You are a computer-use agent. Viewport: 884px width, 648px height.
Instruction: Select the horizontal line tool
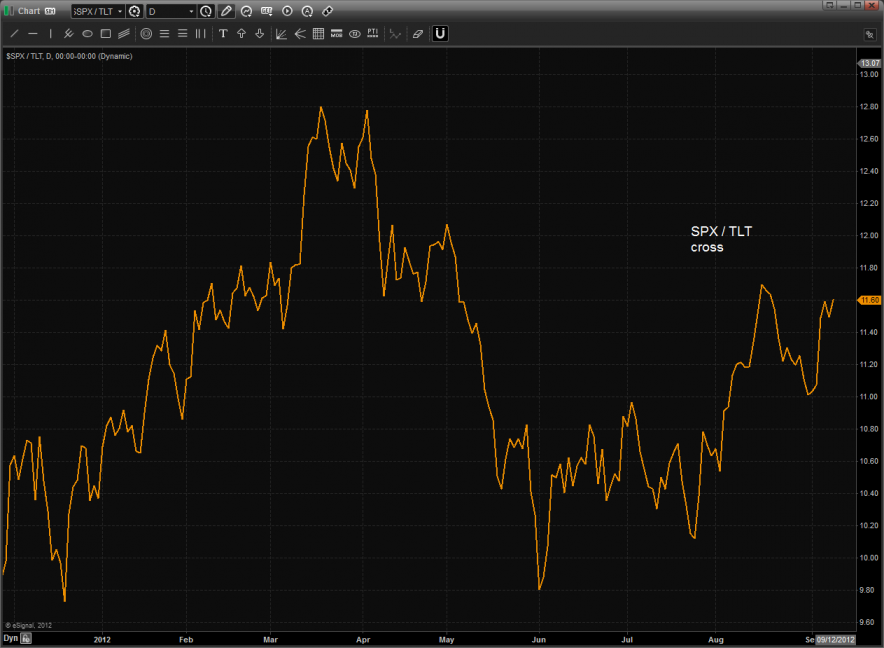pyautogui.click(x=32, y=34)
